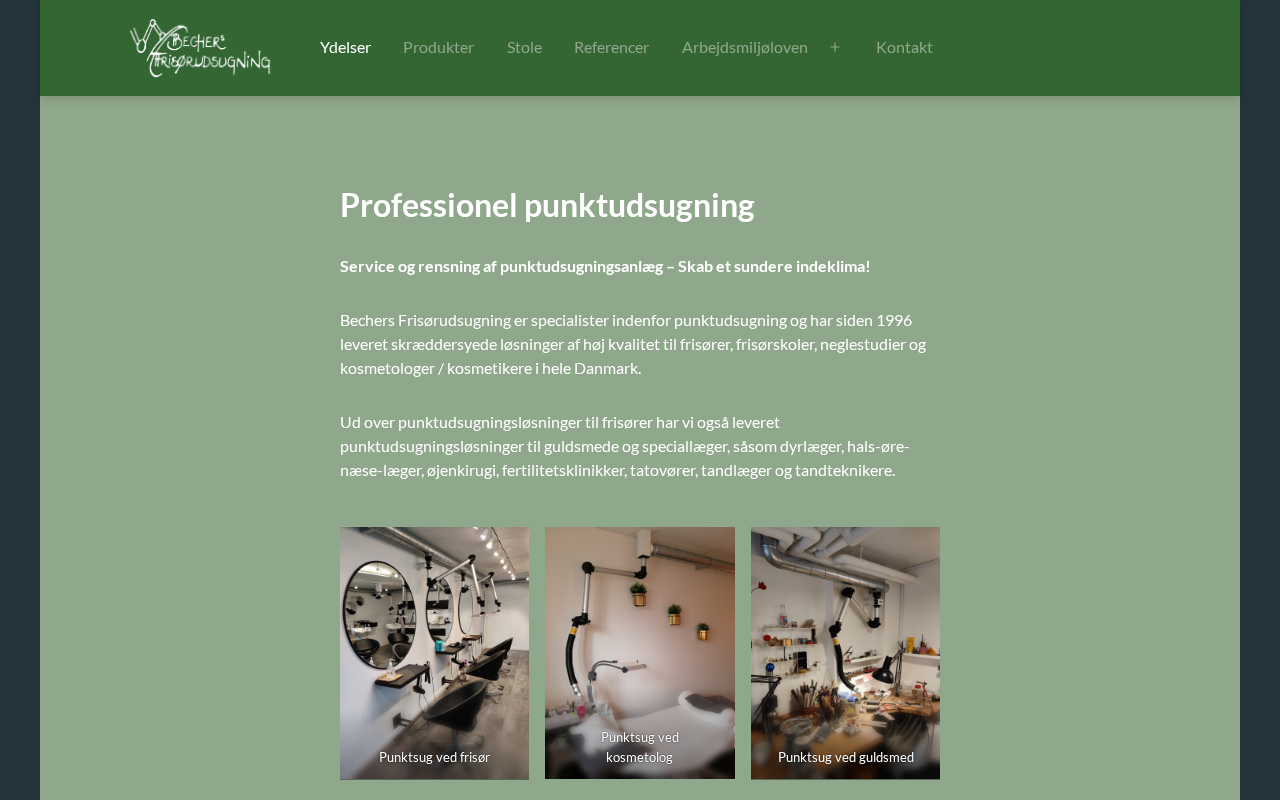Select Referencer in the navigation bar

coord(611,47)
